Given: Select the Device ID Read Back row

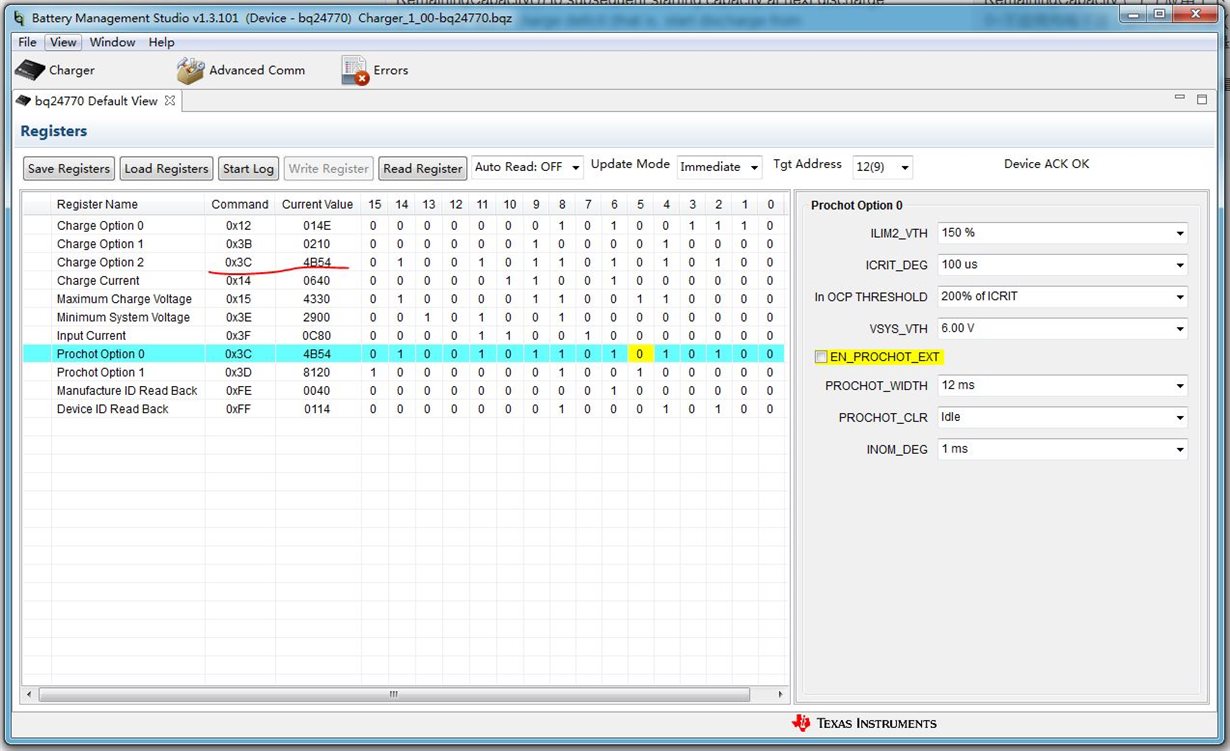Looking at the screenshot, I should point(404,409).
